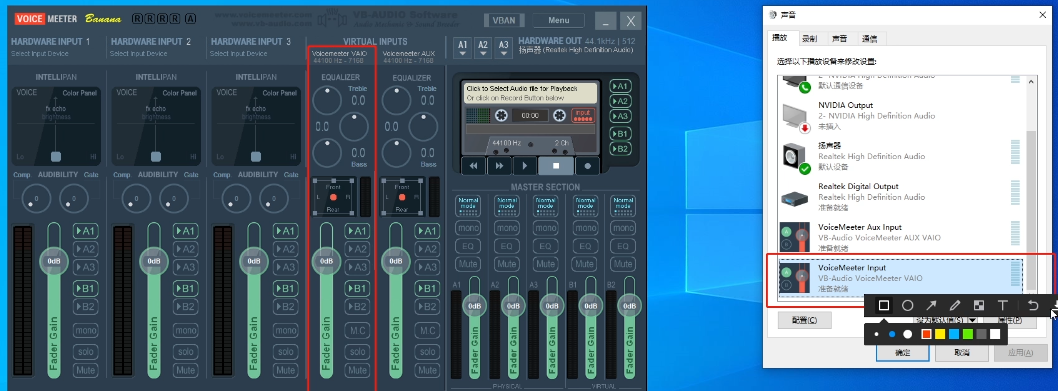Click the Intellipan panel of Hardware Input 3

(256, 125)
